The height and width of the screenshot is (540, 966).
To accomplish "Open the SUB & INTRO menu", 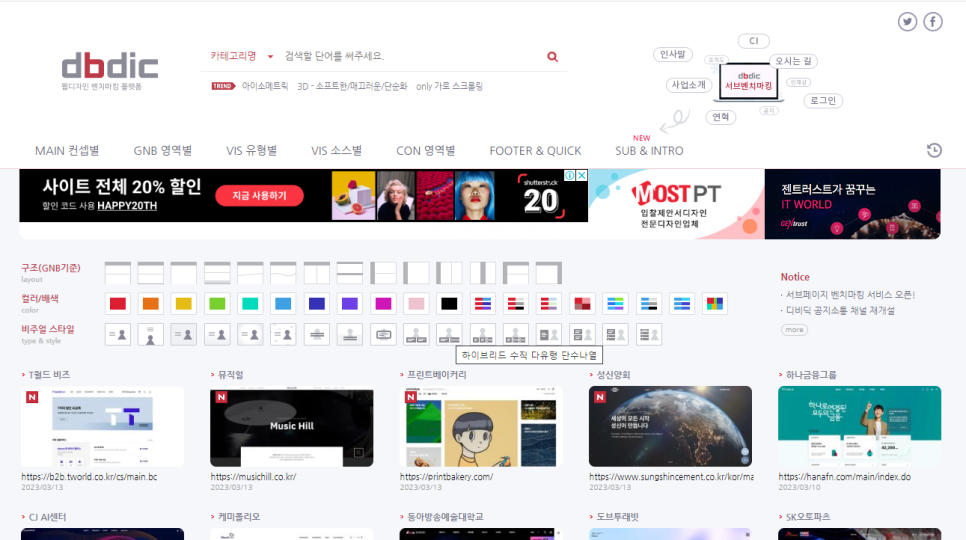I will pyautogui.click(x=649, y=151).
